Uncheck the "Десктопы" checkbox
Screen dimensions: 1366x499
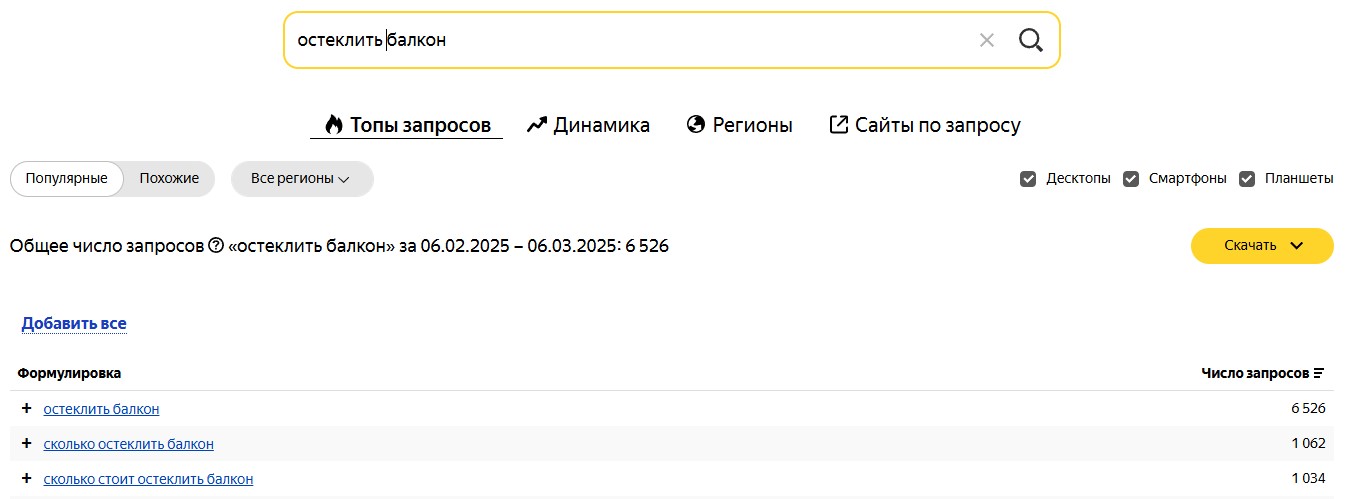coord(1028,179)
